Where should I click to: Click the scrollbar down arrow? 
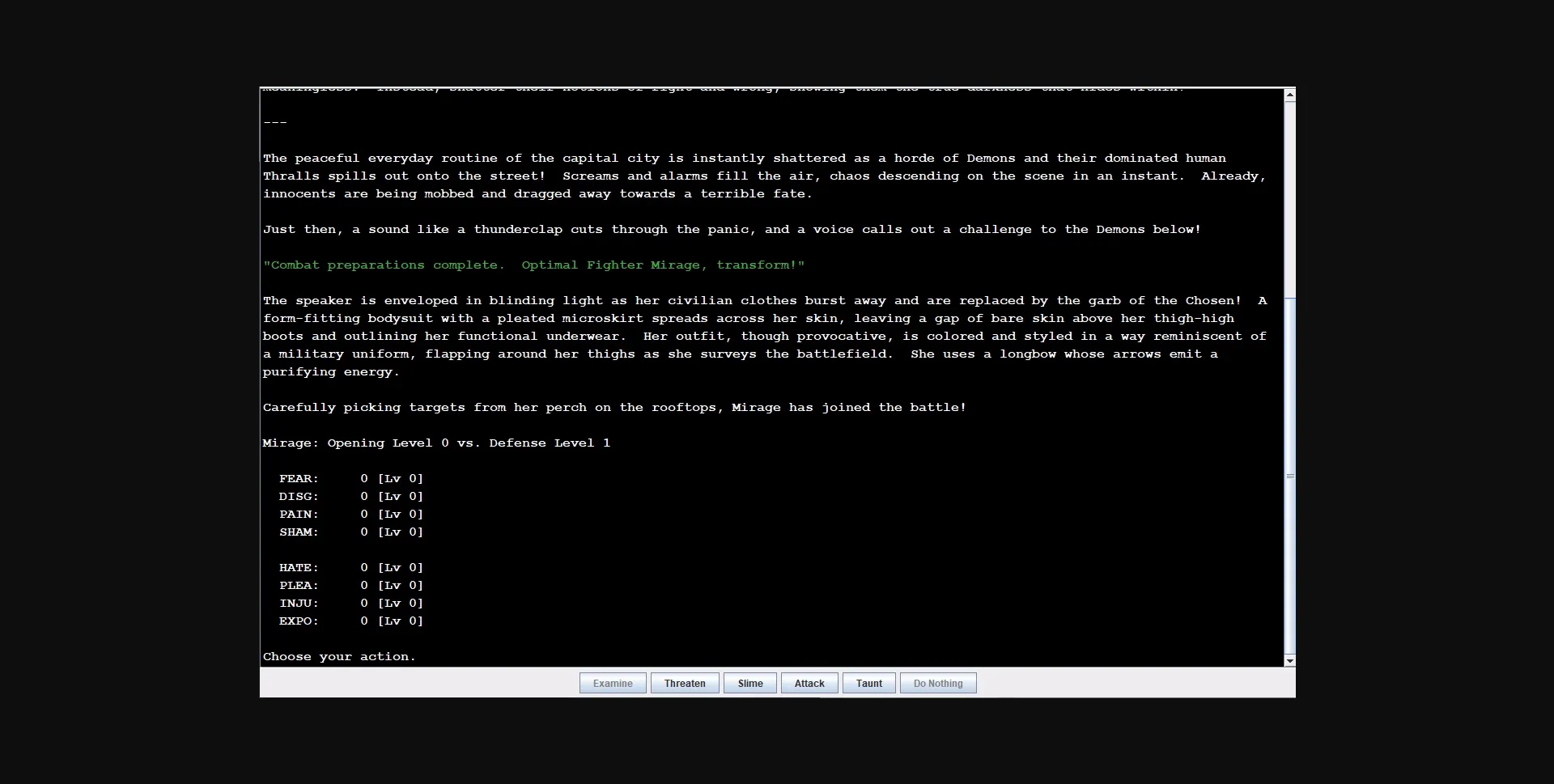tap(1289, 661)
